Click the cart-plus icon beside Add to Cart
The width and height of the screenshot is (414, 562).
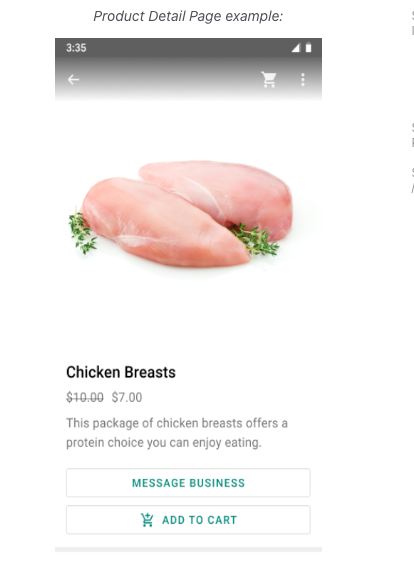pyautogui.click(x=147, y=520)
